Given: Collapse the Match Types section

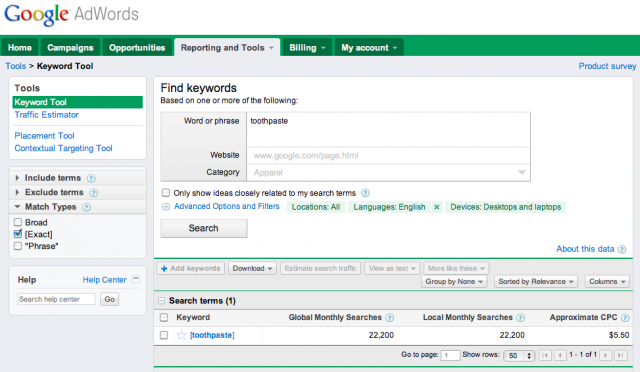Looking at the screenshot, I should [x=17, y=207].
